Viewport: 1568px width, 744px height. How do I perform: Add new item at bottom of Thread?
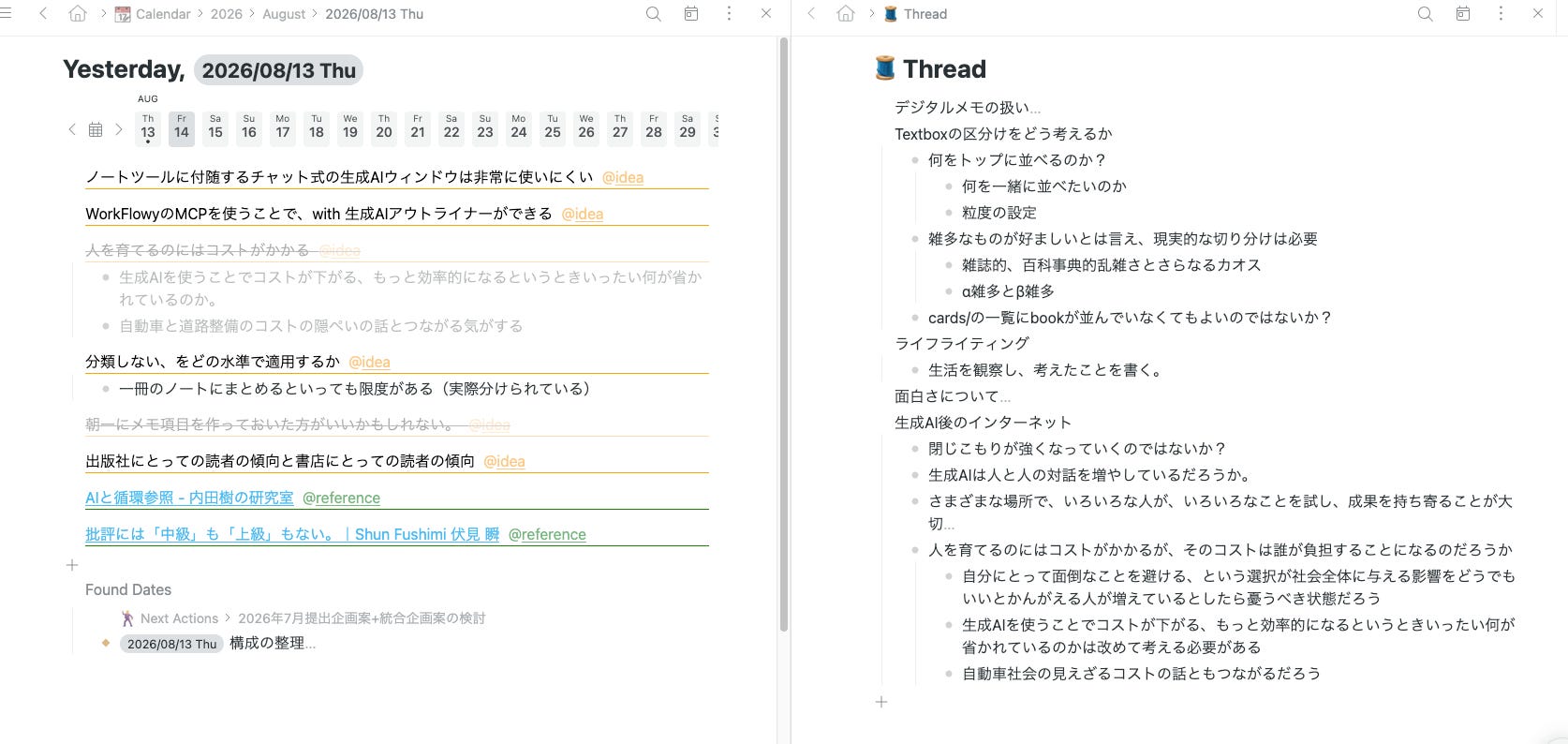[x=881, y=702]
